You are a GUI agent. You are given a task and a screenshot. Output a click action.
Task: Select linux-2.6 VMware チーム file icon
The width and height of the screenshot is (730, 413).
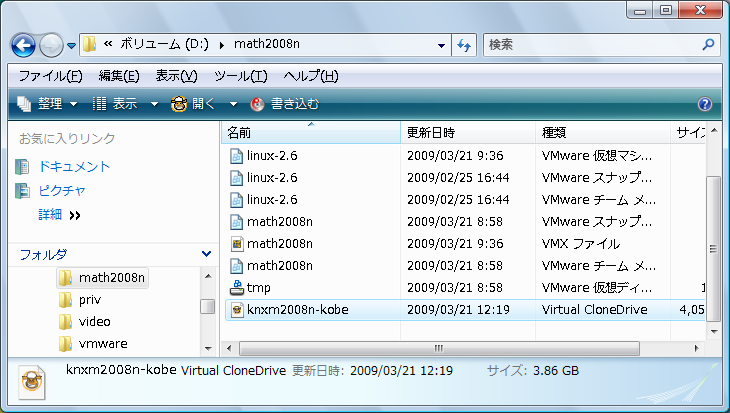[237, 200]
